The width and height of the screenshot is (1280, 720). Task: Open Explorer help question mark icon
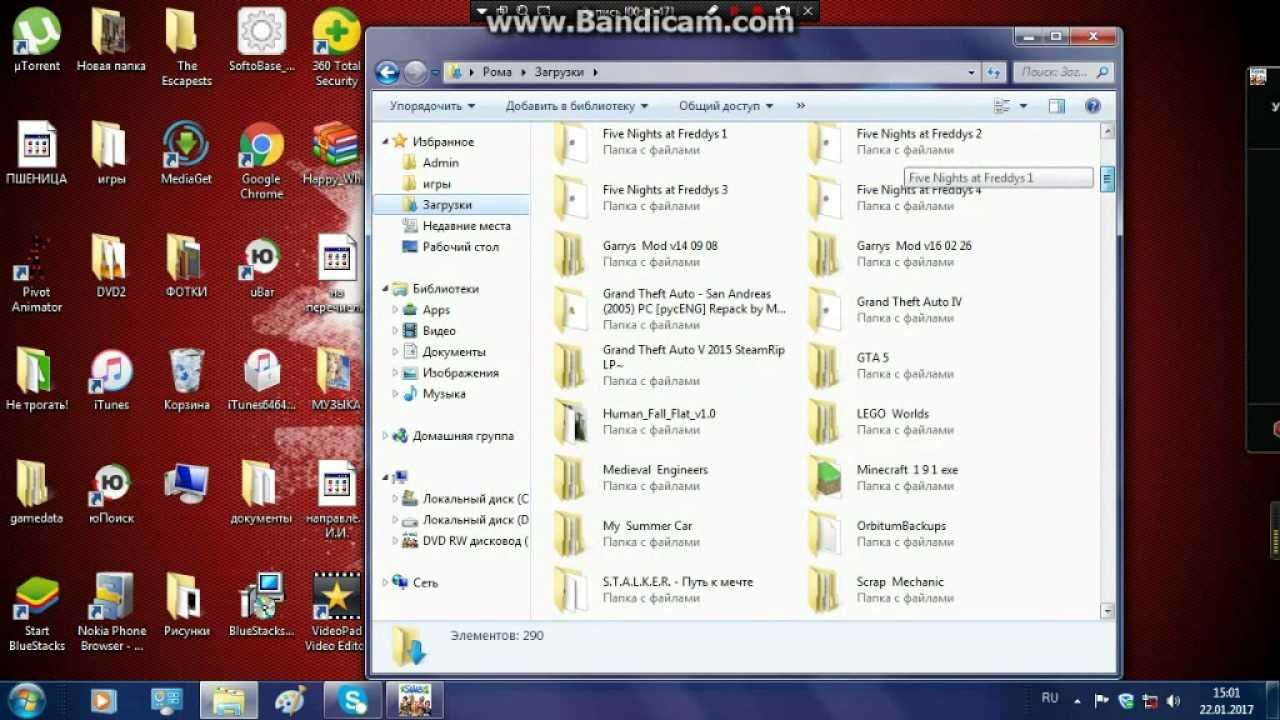[1093, 106]
